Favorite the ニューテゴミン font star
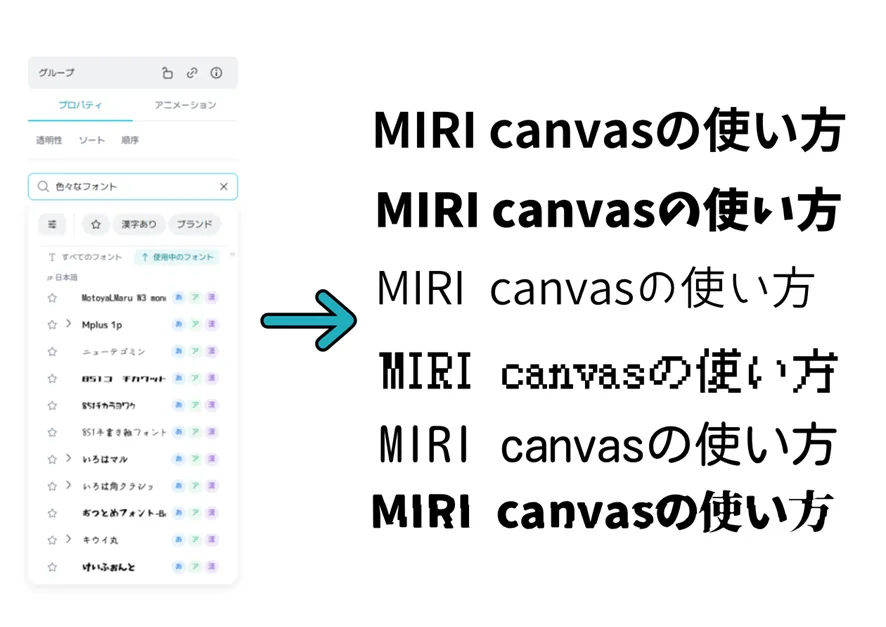Image resolution: width=886 pixels, height=627 pixels. tap(52, 351)
